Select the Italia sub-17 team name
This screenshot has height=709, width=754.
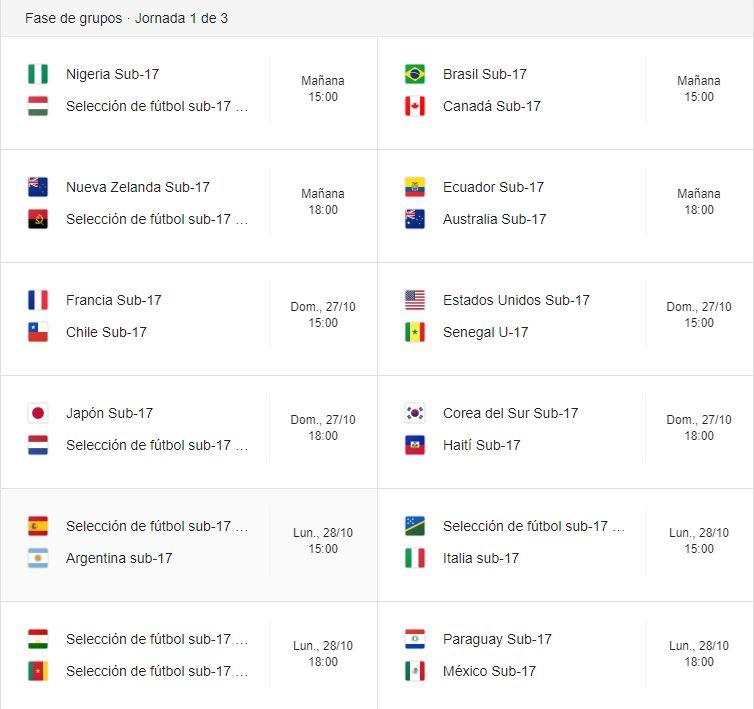coord(481,558)
